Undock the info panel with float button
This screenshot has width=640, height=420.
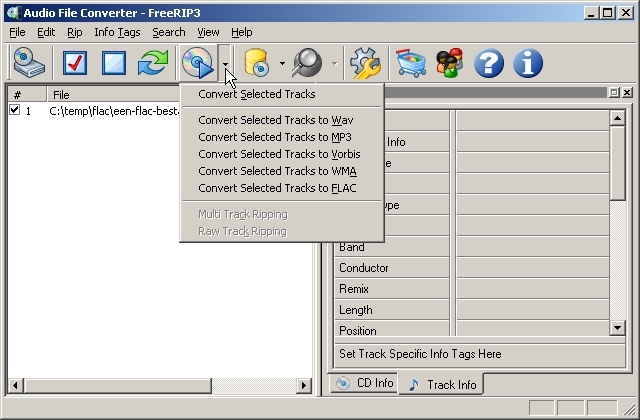click(614, 93)
